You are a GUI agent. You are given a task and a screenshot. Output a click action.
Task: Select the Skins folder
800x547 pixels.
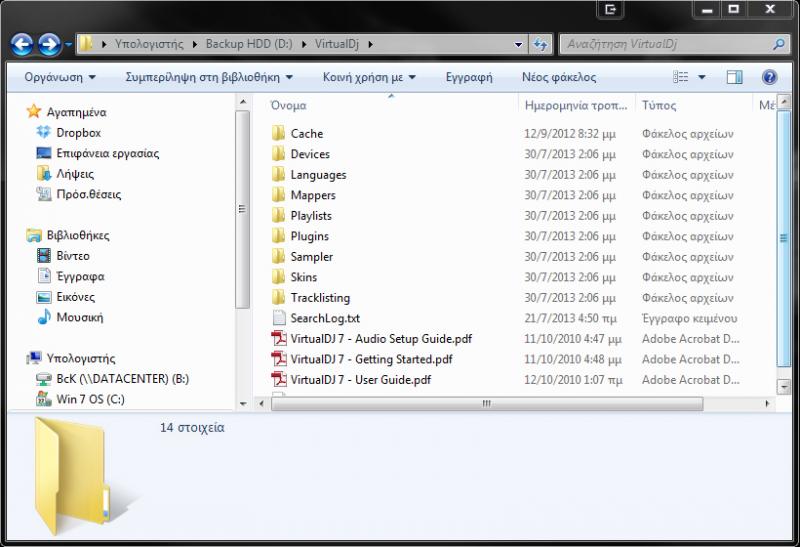point(295,277)
